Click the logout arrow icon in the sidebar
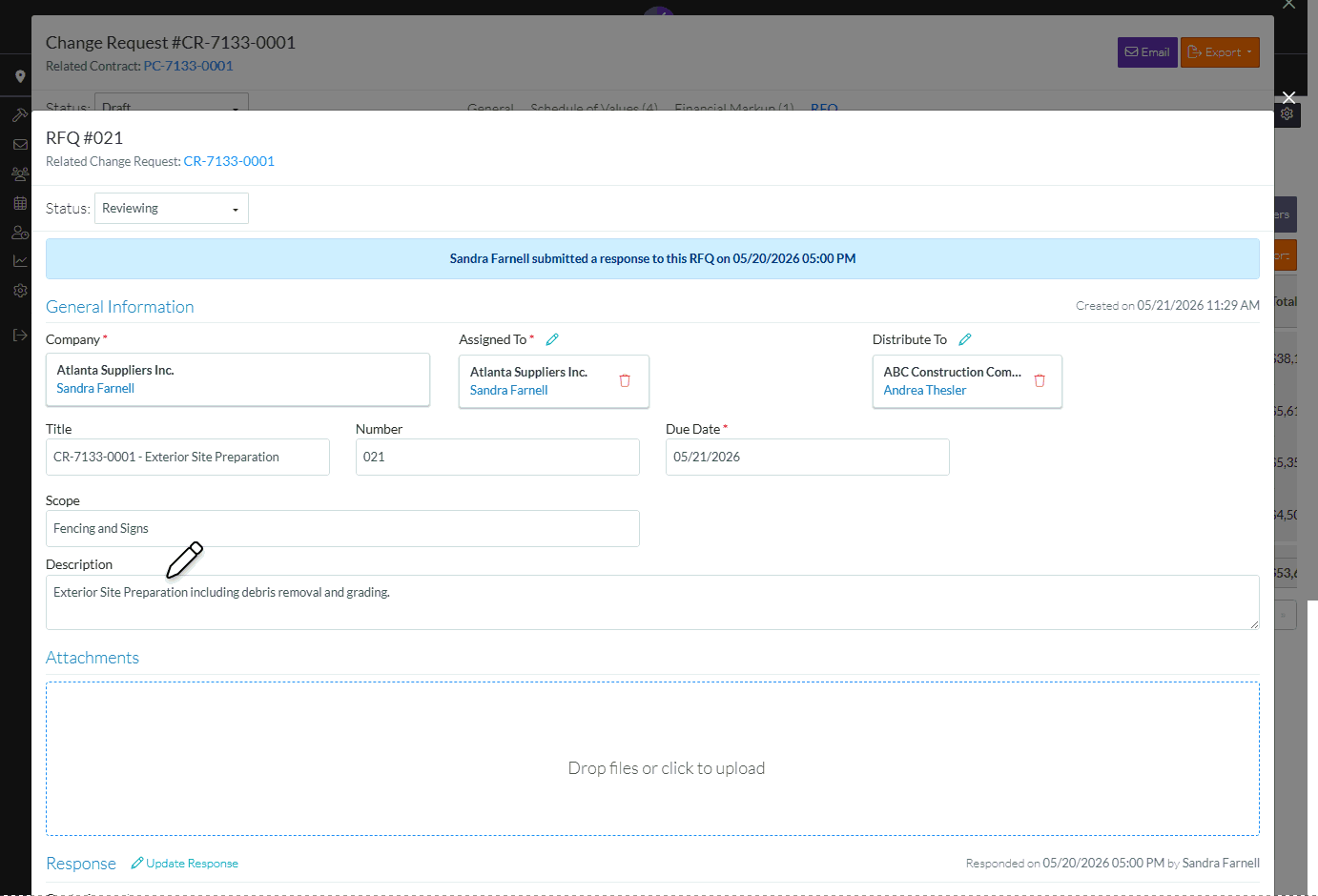Screen dimensions: 1318x896 [20, 335]
